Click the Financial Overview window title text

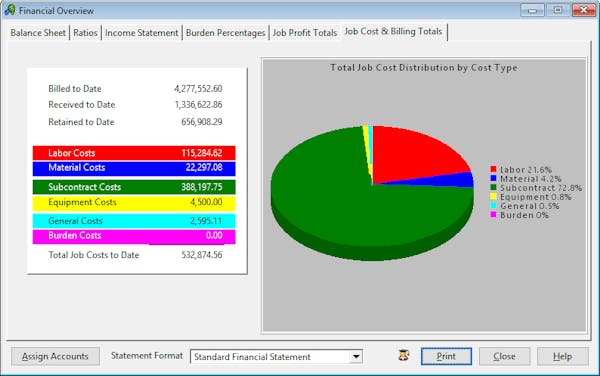coord(56,11)
